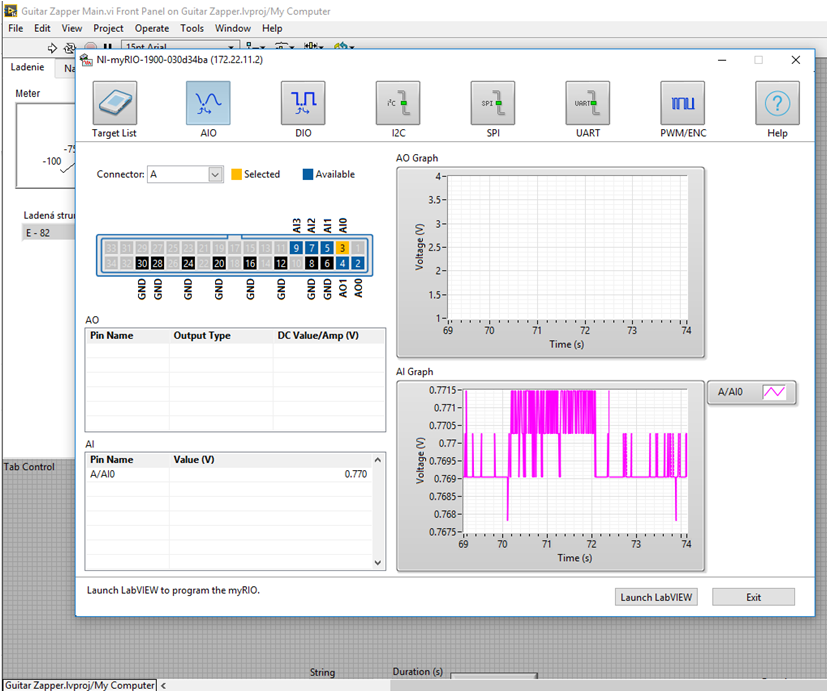Open the Edit menu
This screenshot has width=828, height=692.
42,29
